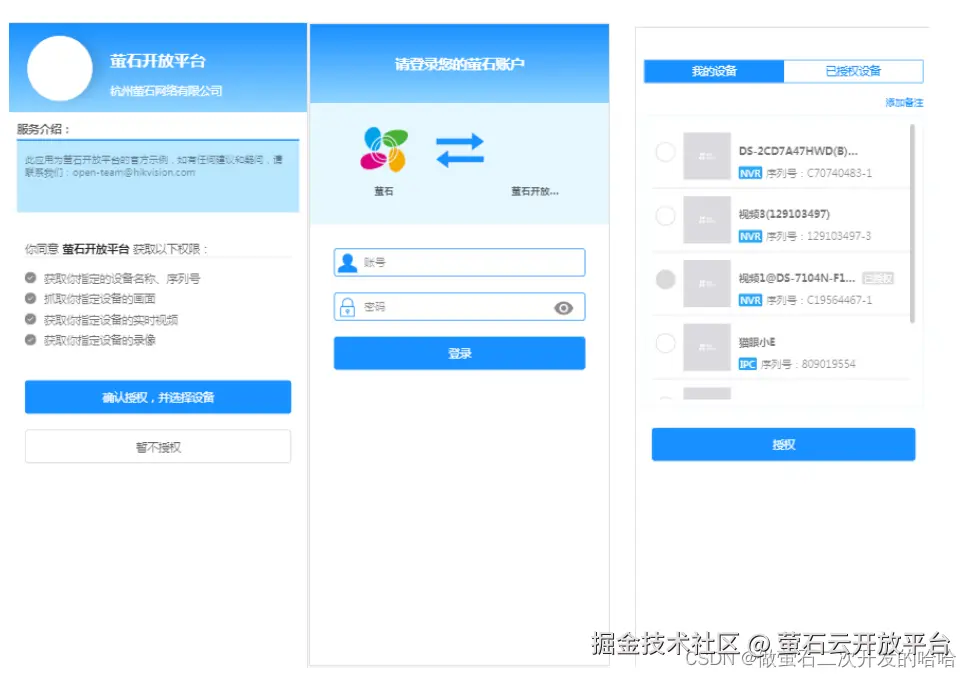The height and width of the screenshot is (678, 972).
Task: Select the radio button for DS-2CD7A47HWD(B)
Action: tap(665, 152)
